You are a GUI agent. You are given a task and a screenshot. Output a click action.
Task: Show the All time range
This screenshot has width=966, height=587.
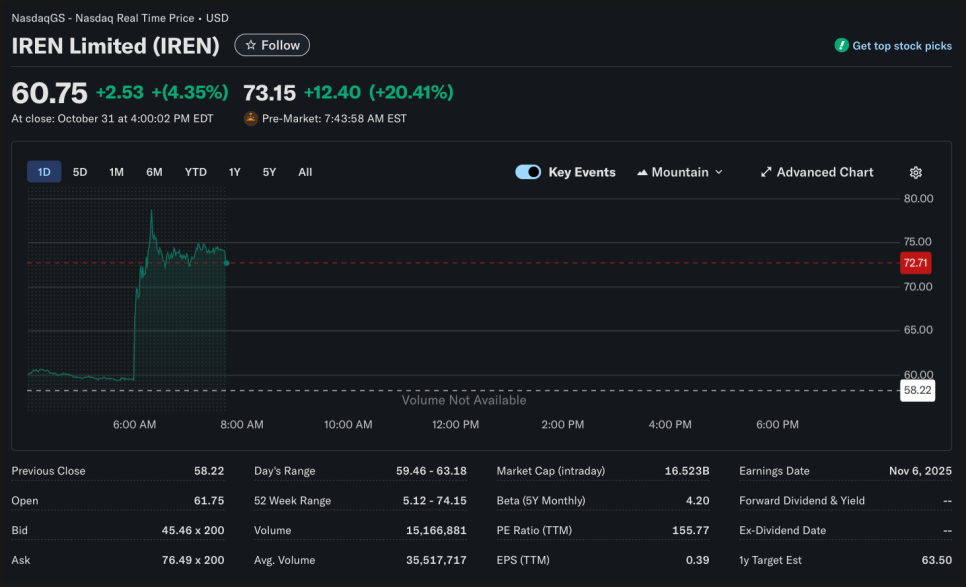(305, 172)
